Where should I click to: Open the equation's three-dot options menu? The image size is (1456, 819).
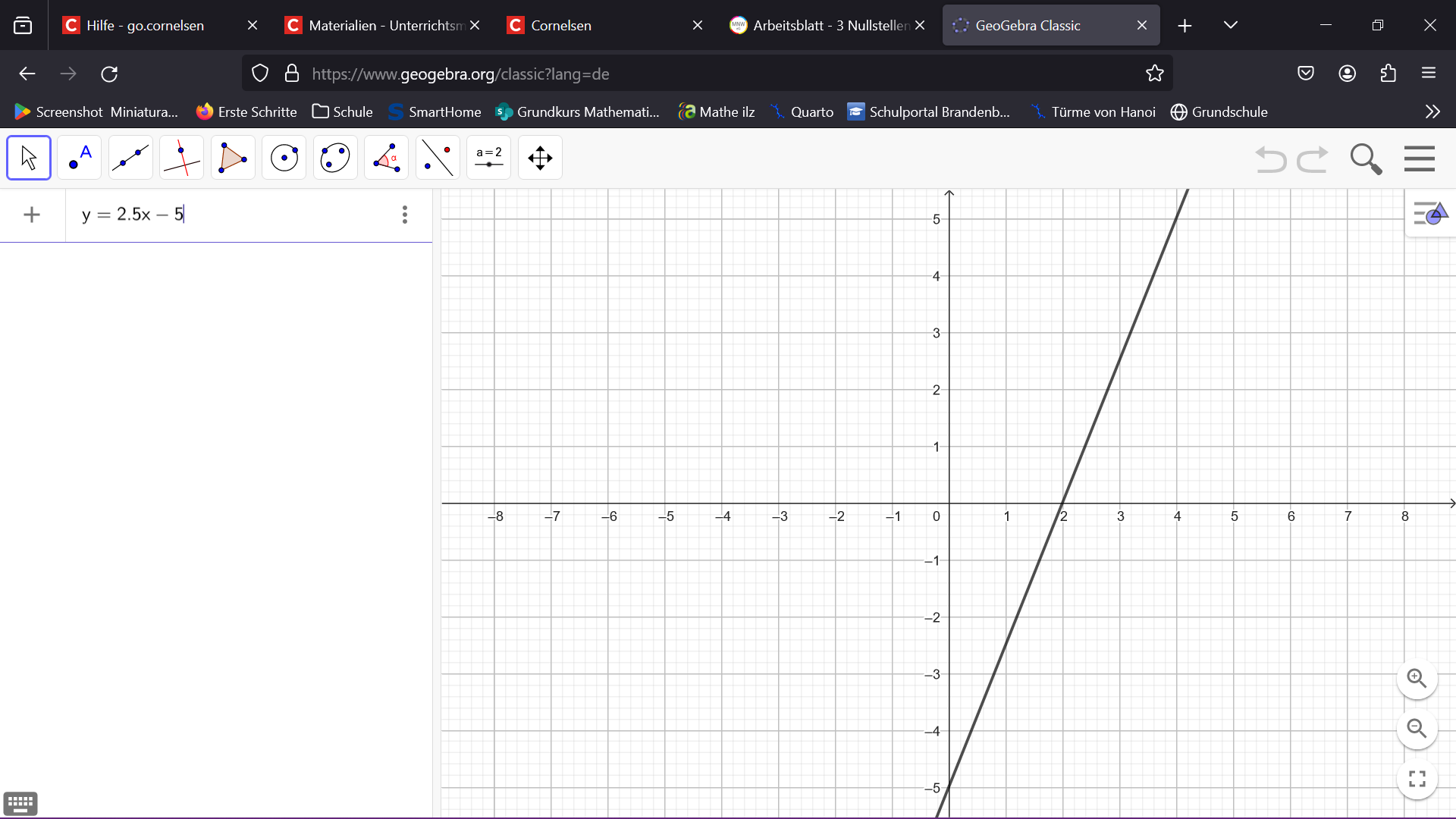pyautogui.click(x=405, y=215)
